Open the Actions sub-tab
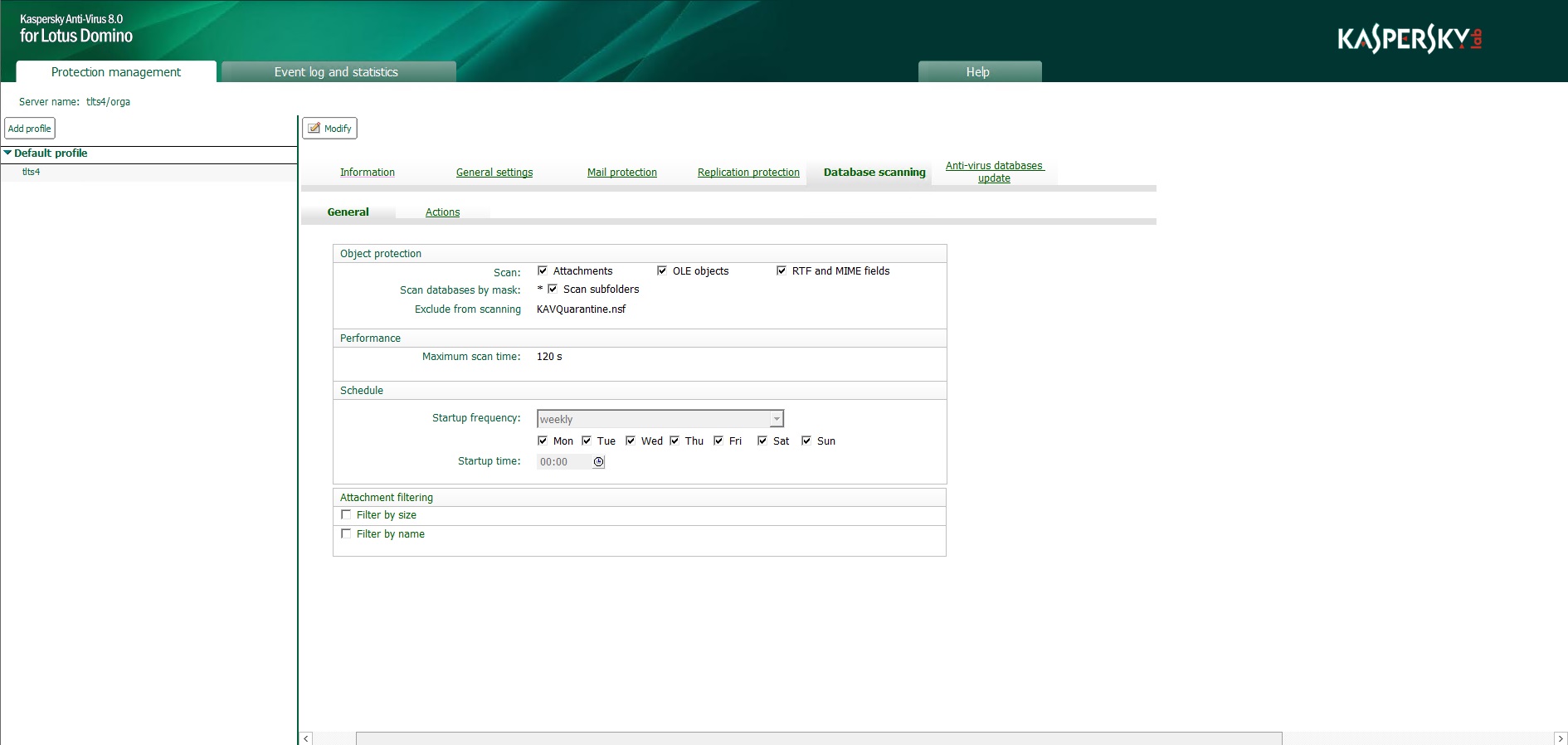 pos(442,212)
